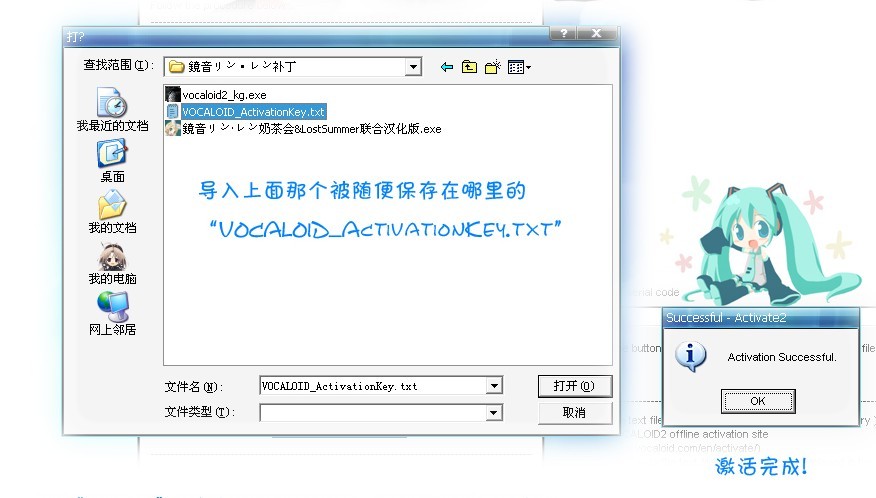Open 我的文档 in places bar
Viewport: 876px width, 498px height.
112,212
